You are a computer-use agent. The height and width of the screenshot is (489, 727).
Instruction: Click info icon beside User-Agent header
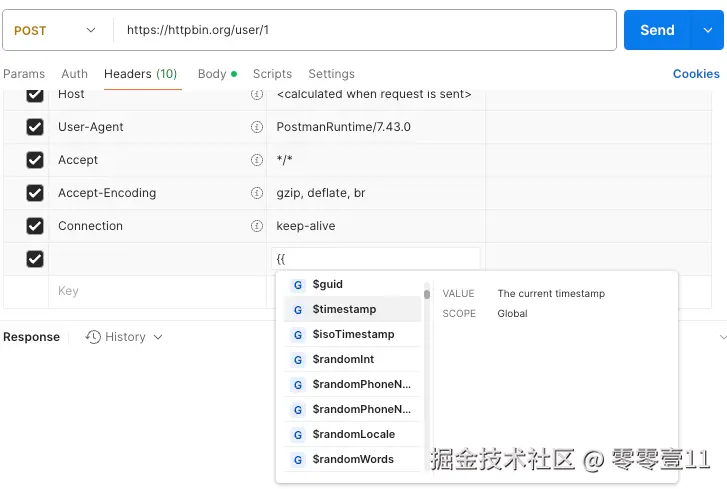(x=257, y=127)
